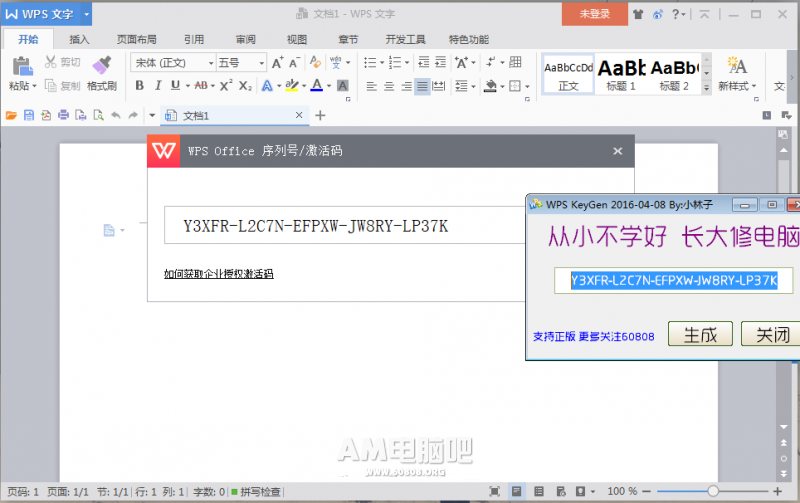Click the Distributed alignment icon
This screenshot has height=503, width=800.
click(x=438, y=86)
